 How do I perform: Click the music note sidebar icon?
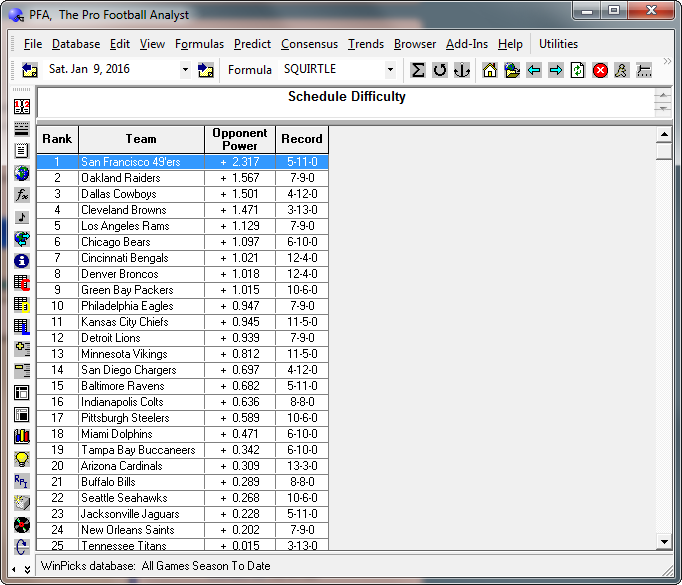click(x=22, y=217)
